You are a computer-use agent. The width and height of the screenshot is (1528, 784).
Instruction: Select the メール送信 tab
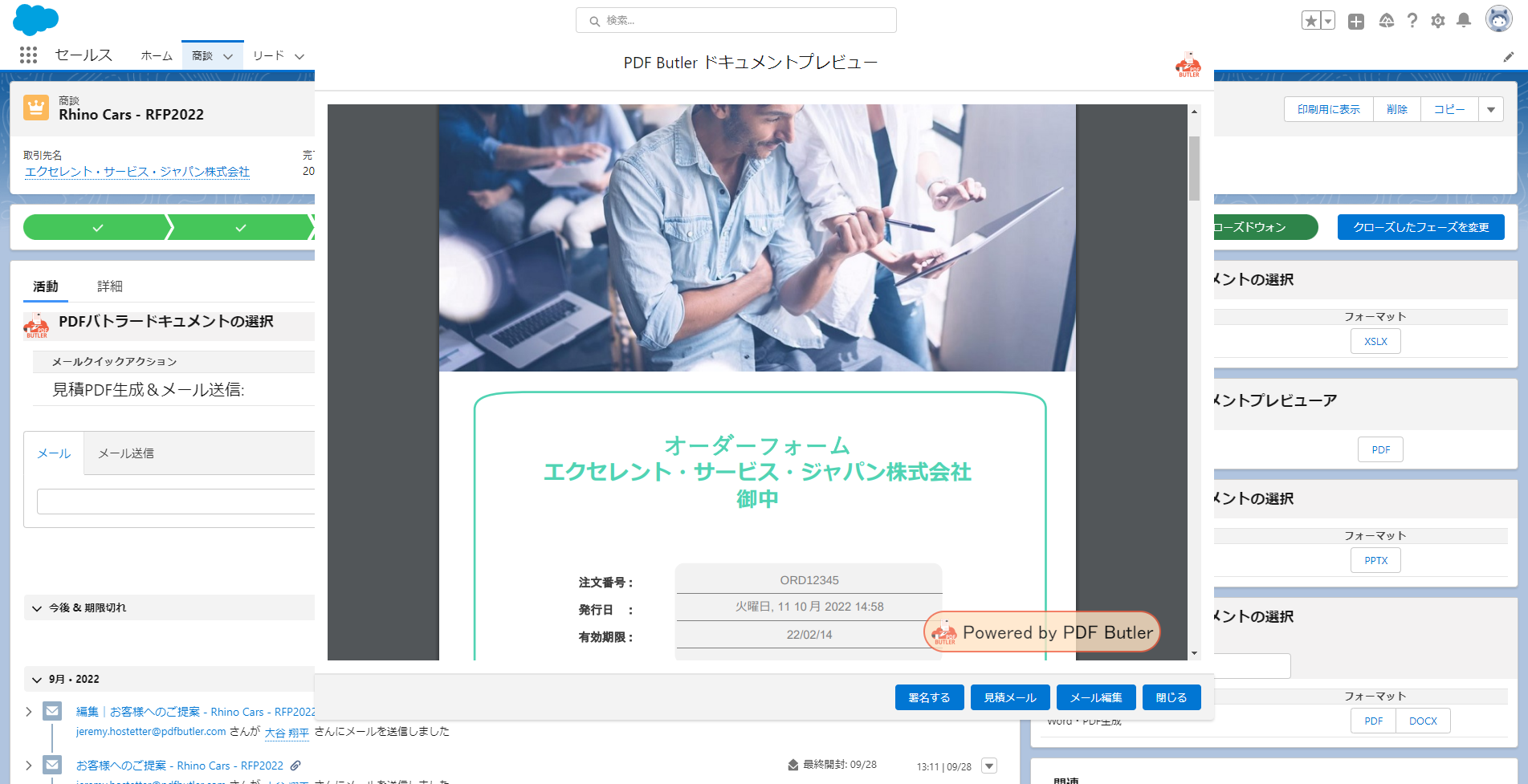pyautogui.click(x=126, y=453)
